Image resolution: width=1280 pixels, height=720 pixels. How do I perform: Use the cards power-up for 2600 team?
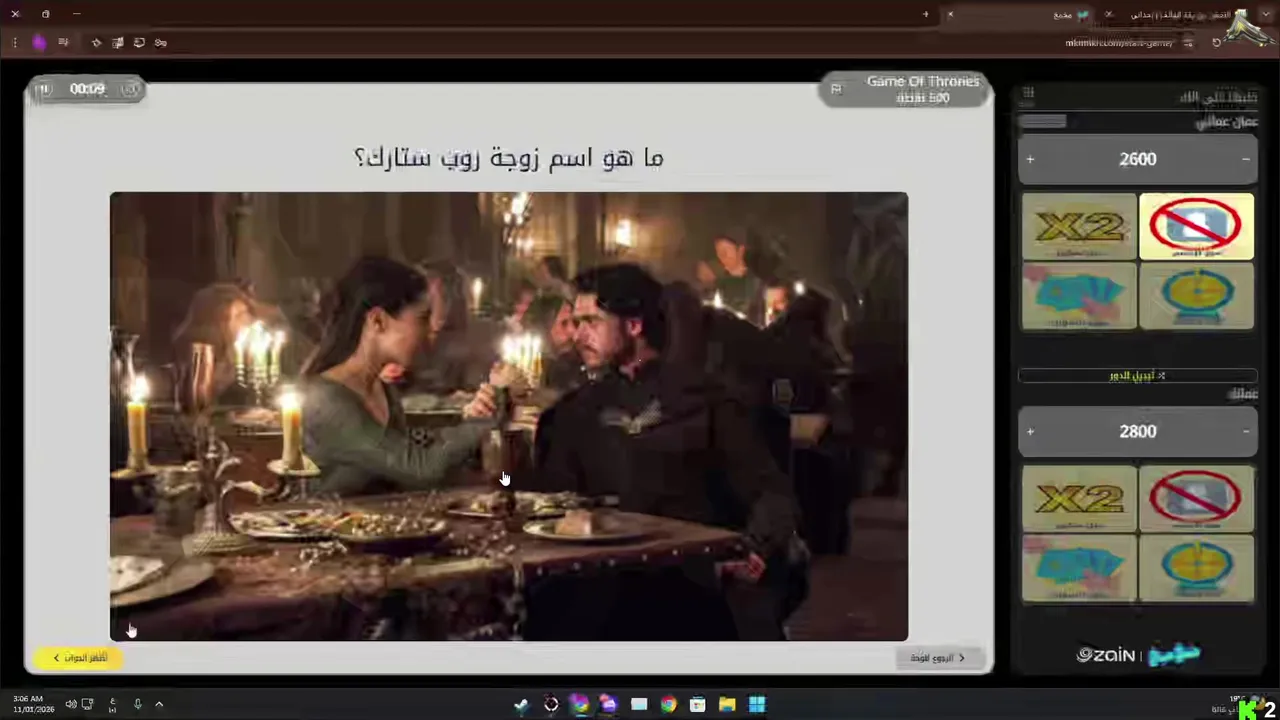1079,296
